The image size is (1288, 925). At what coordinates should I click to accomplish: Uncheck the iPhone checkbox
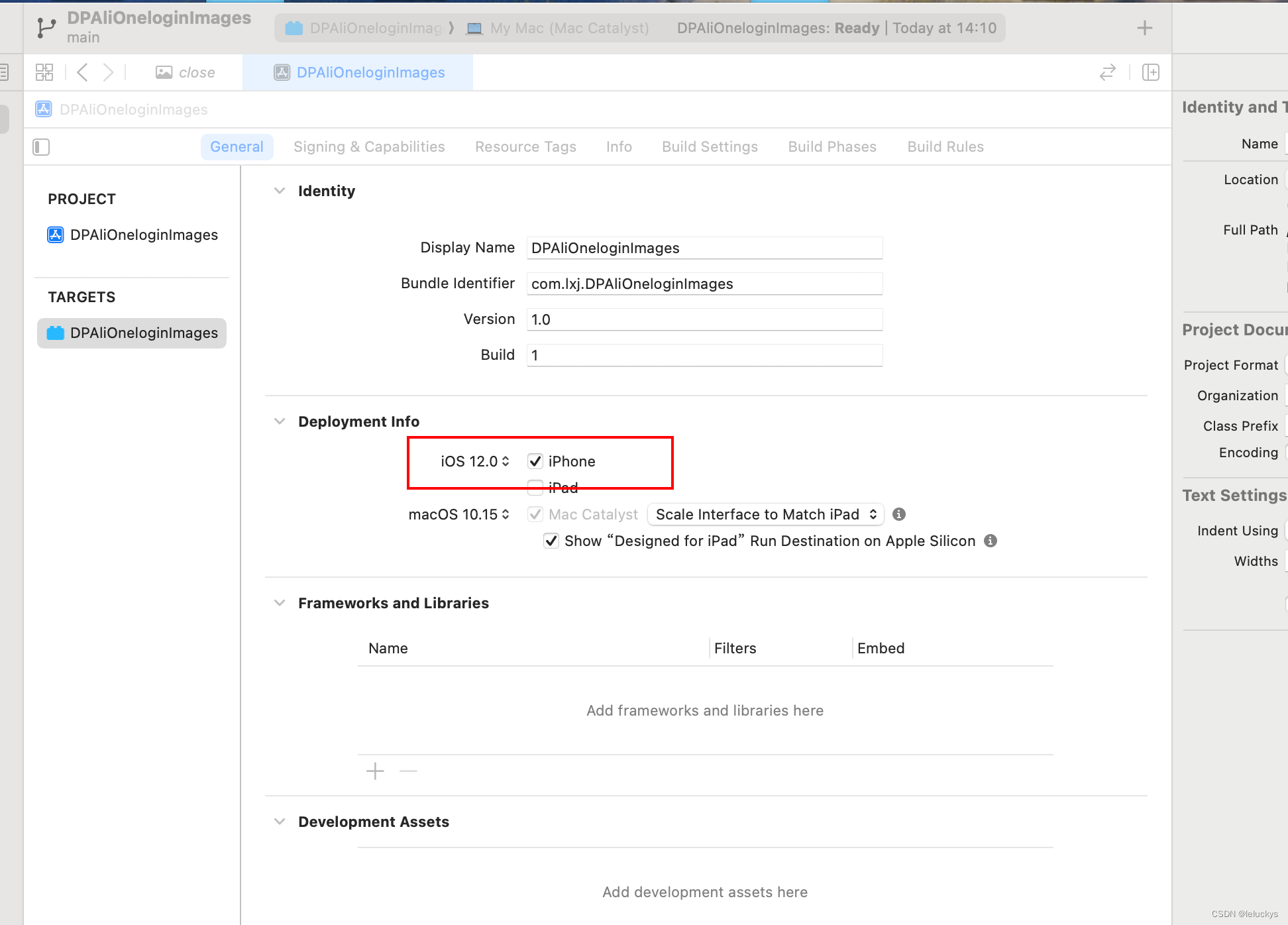(535, 461)
